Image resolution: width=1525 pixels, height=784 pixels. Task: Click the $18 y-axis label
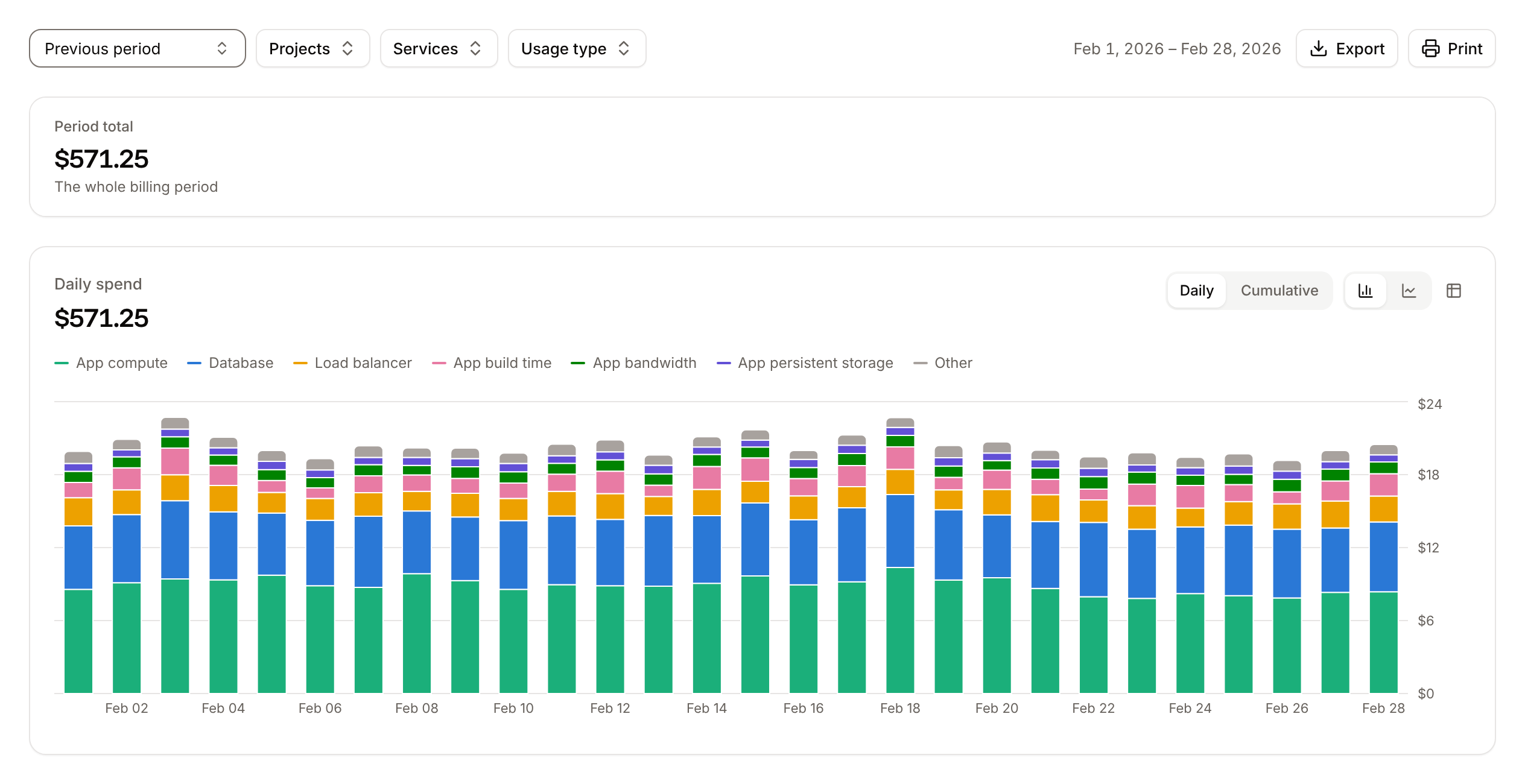click(1428, 475)
